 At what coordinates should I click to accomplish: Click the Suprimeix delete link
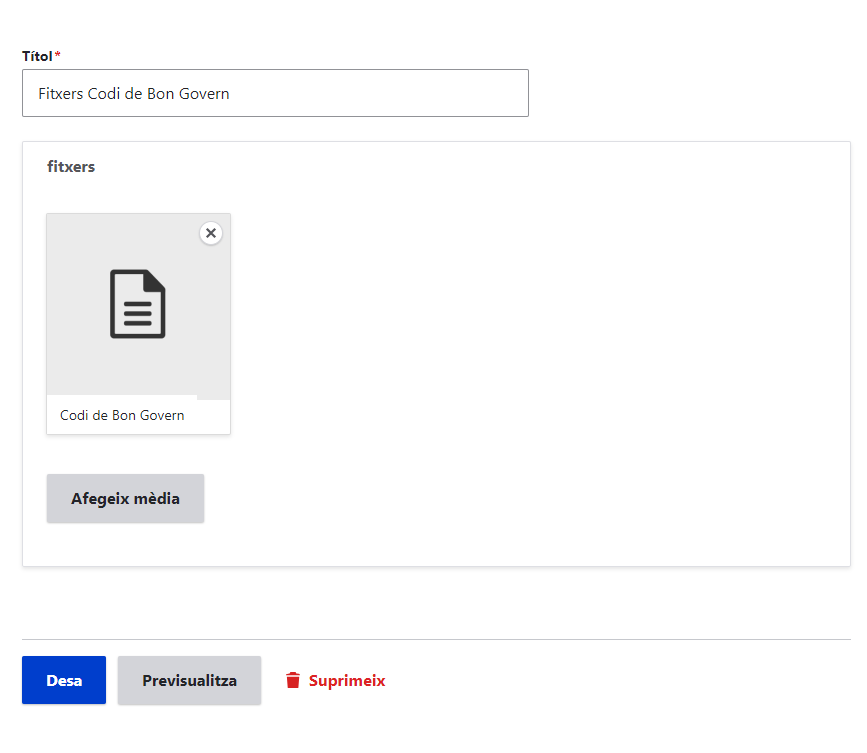pyautogui.click(x=335, y=681)
